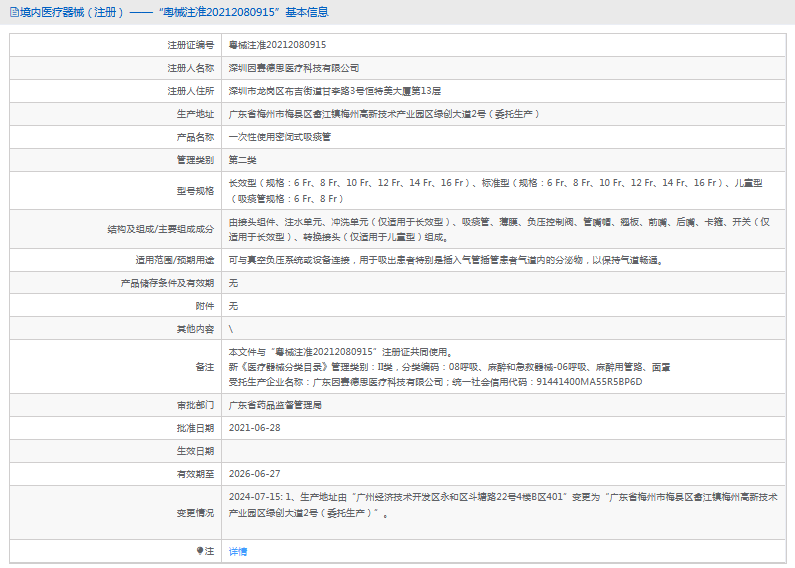Click the 生效日期 label
This screenshot has width=795, height=568.
(195, 451)
